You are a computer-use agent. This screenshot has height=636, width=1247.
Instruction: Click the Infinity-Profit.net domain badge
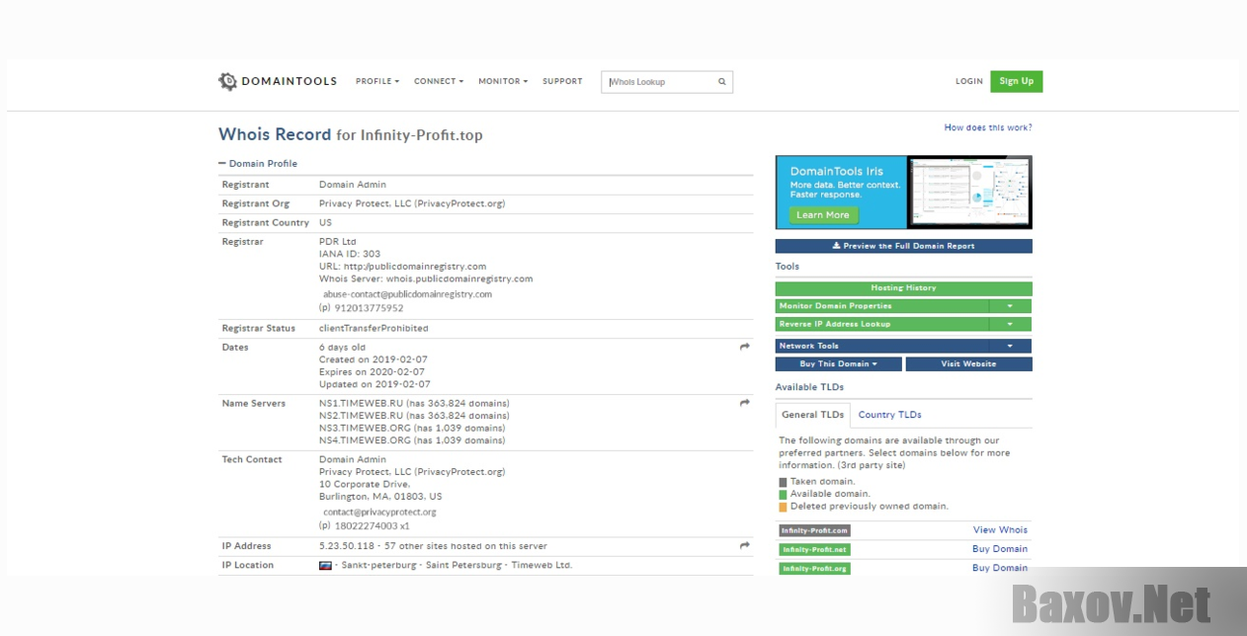tap(815, 550)
